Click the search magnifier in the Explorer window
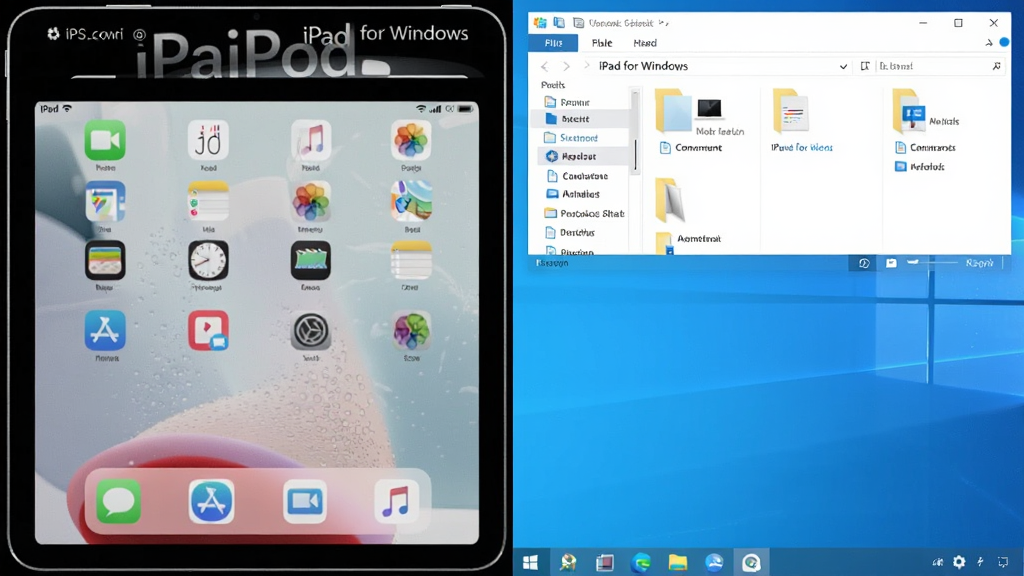 997,66
